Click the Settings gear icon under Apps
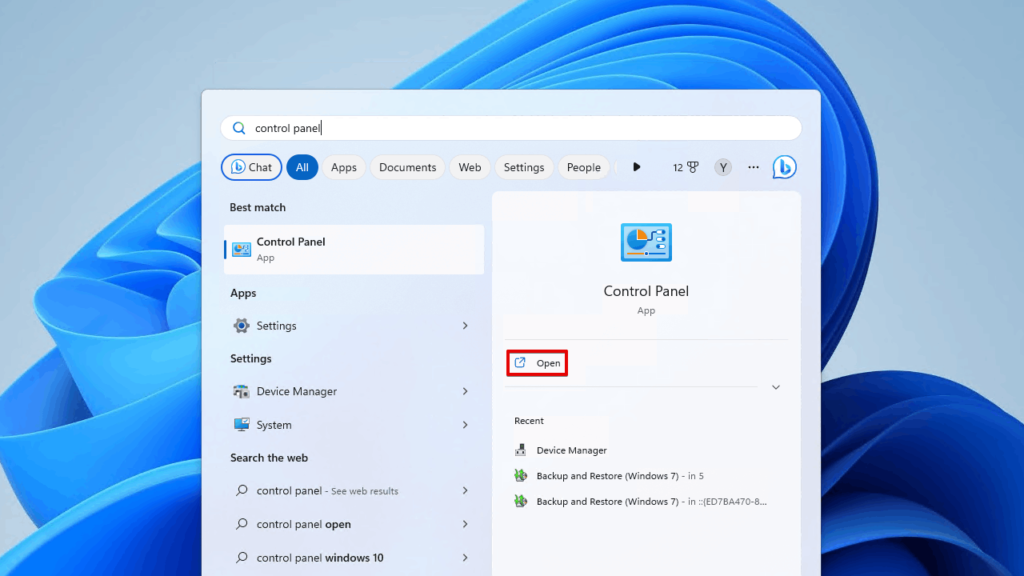This screenshot has width=1024, height=576. point(240,325)
